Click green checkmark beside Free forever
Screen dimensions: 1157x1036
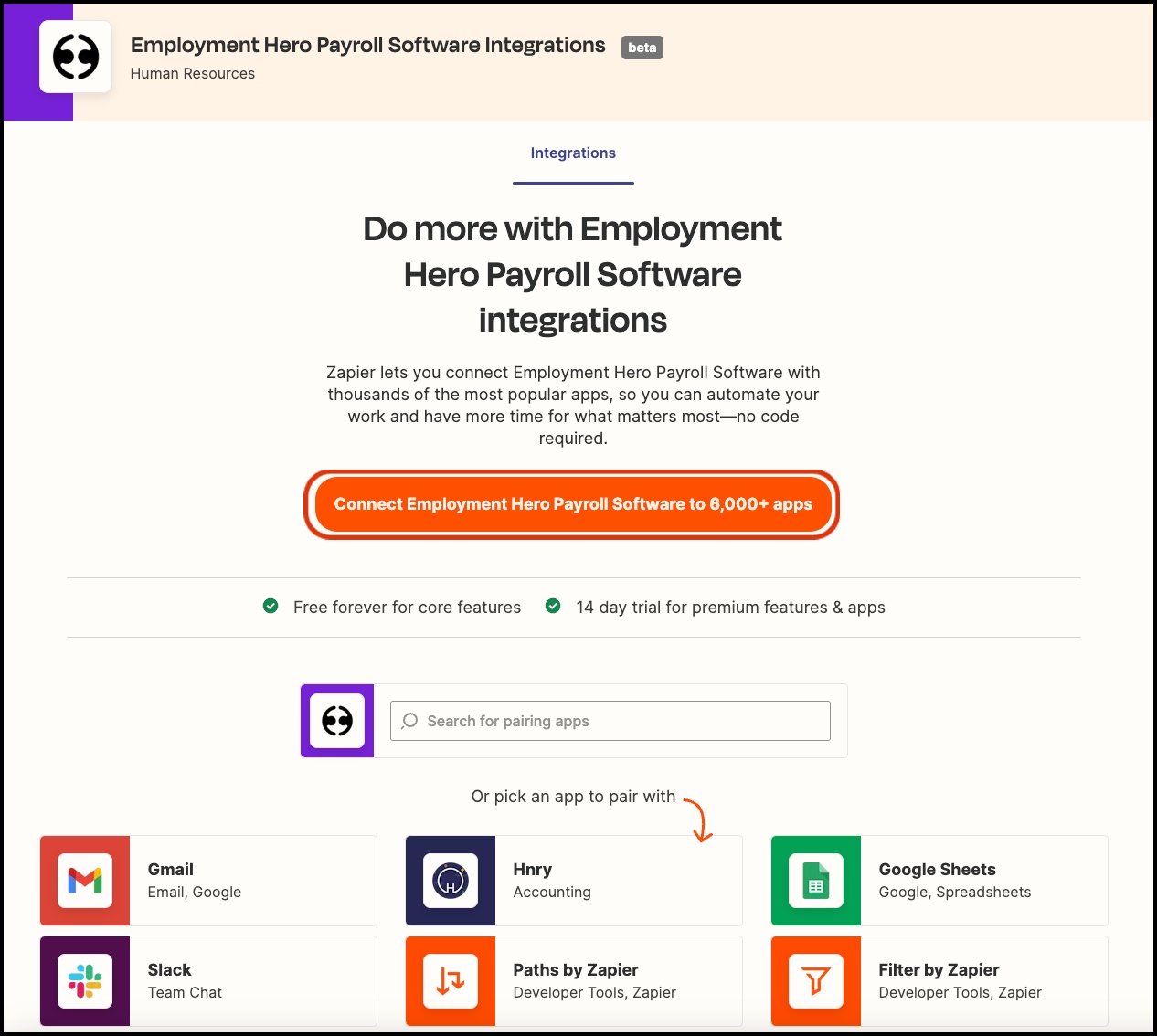271,607
